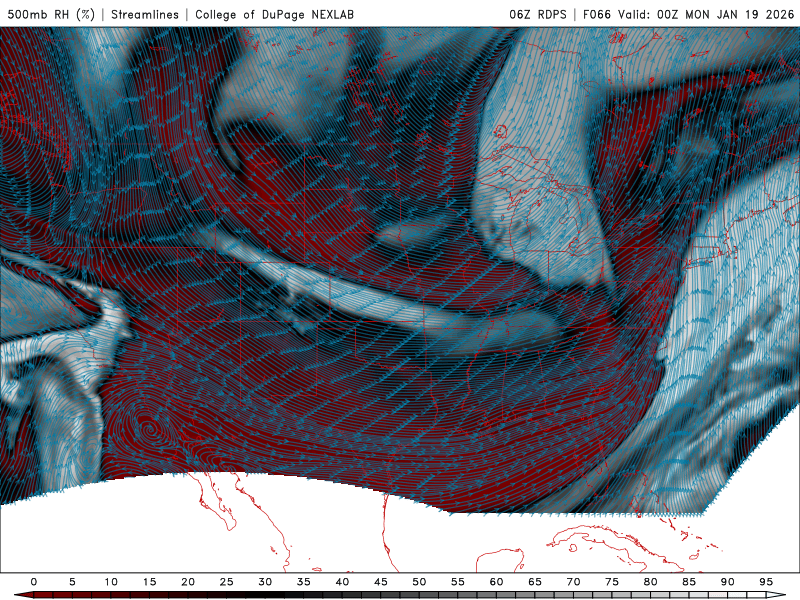This screenshot has height=600, width=800.
Task: Click the '90' value on the color scale
Action: pos(727,582)
